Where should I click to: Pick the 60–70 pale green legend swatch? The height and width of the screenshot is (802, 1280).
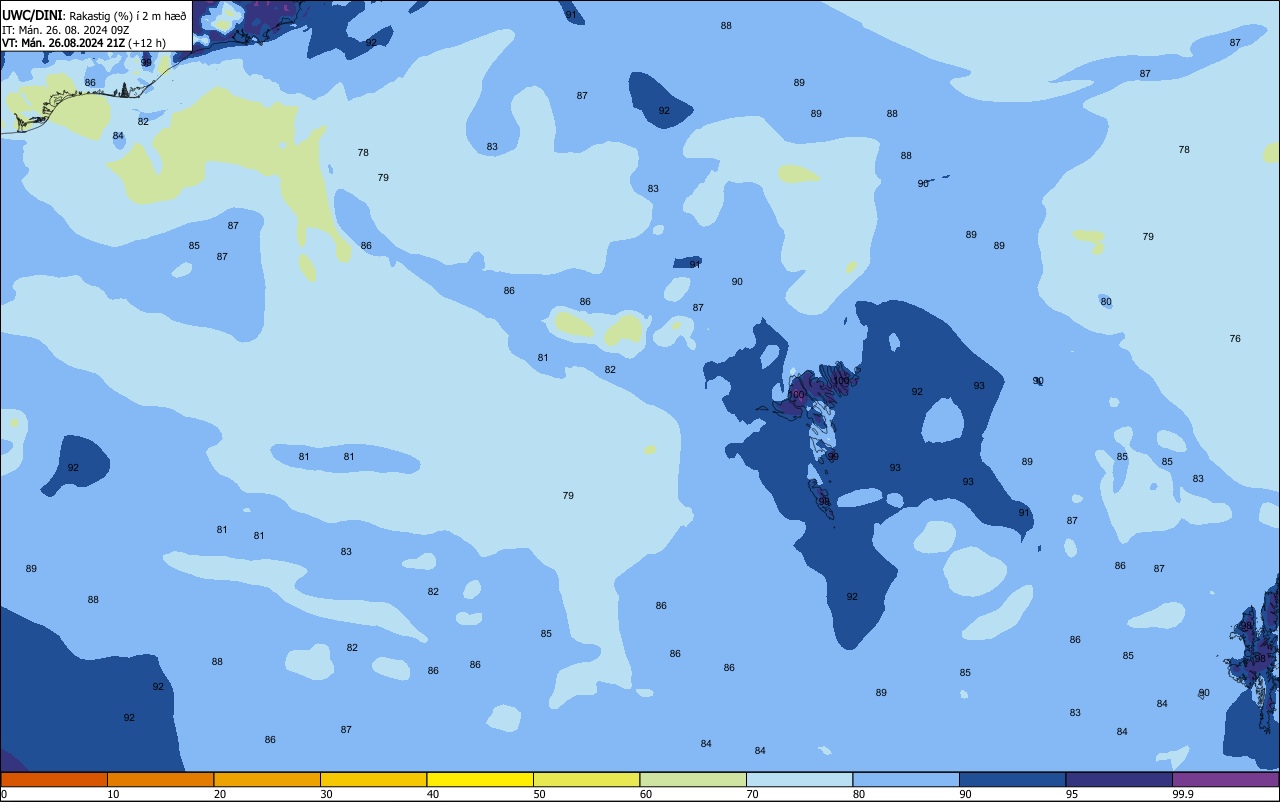pyautogui.click(x=693, y=779)
